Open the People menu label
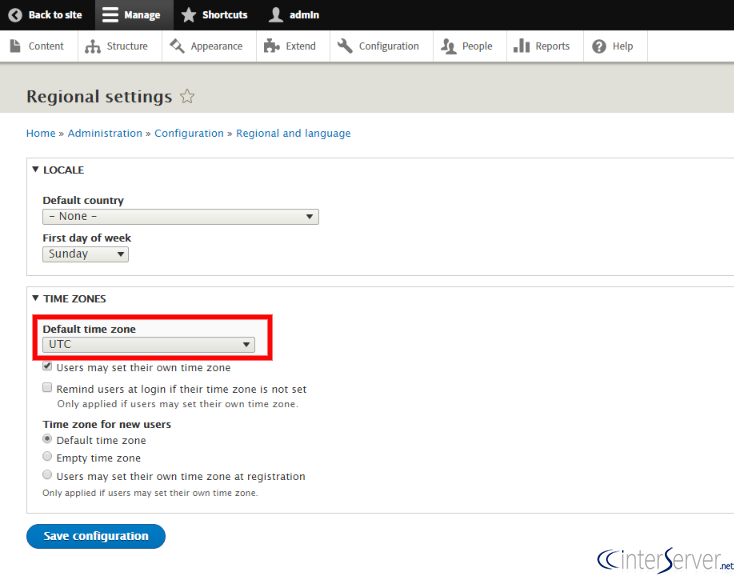734x576 pixels. point(477,46)
